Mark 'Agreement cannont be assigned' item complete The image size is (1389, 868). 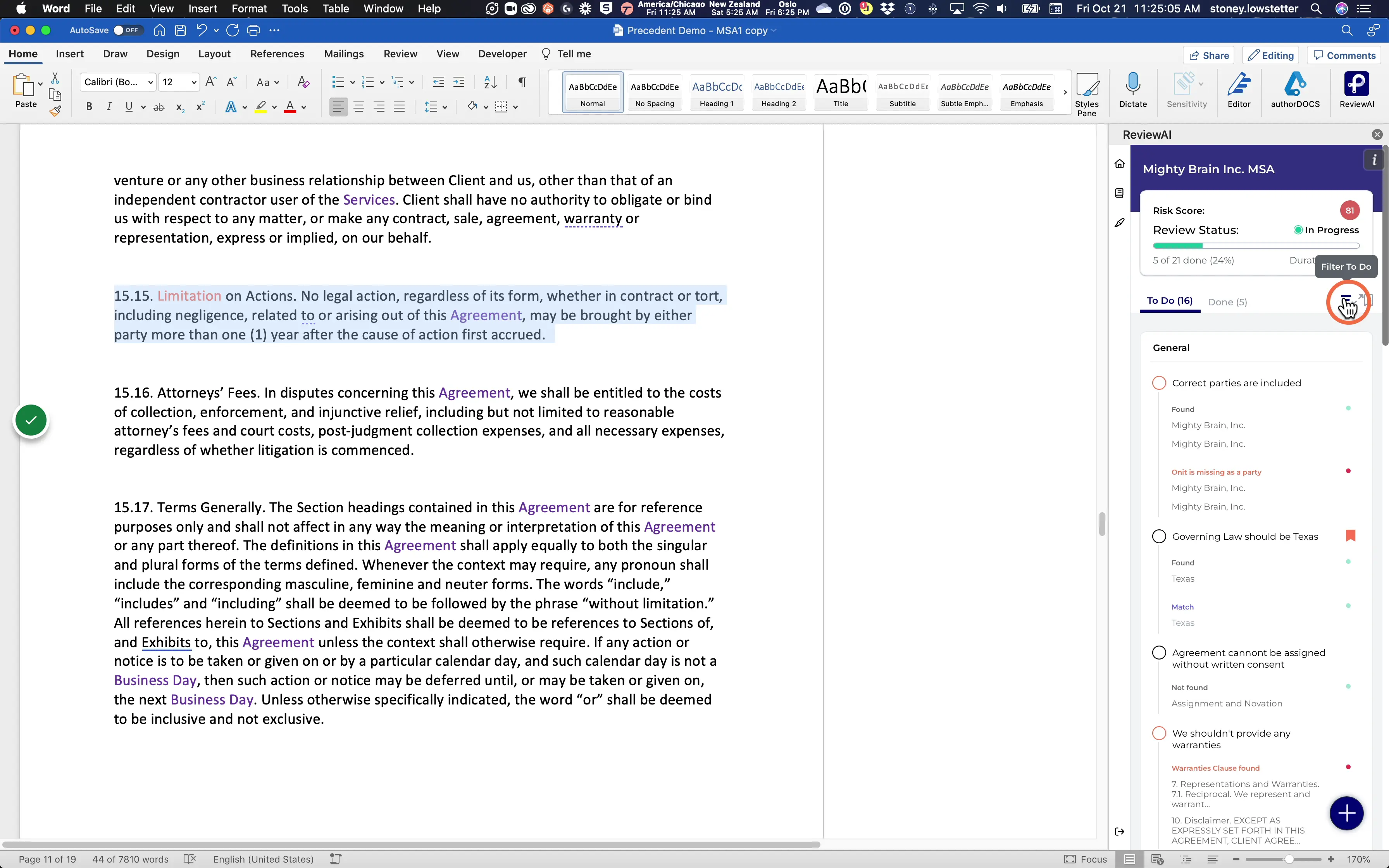(1159, 653)
